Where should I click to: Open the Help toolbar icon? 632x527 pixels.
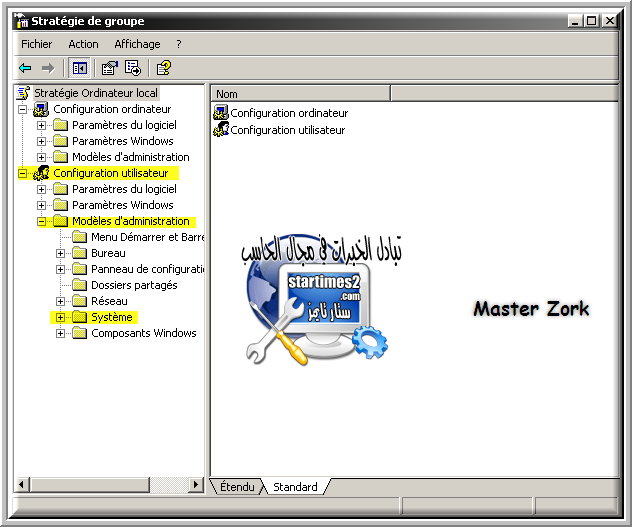click(164, 68)
